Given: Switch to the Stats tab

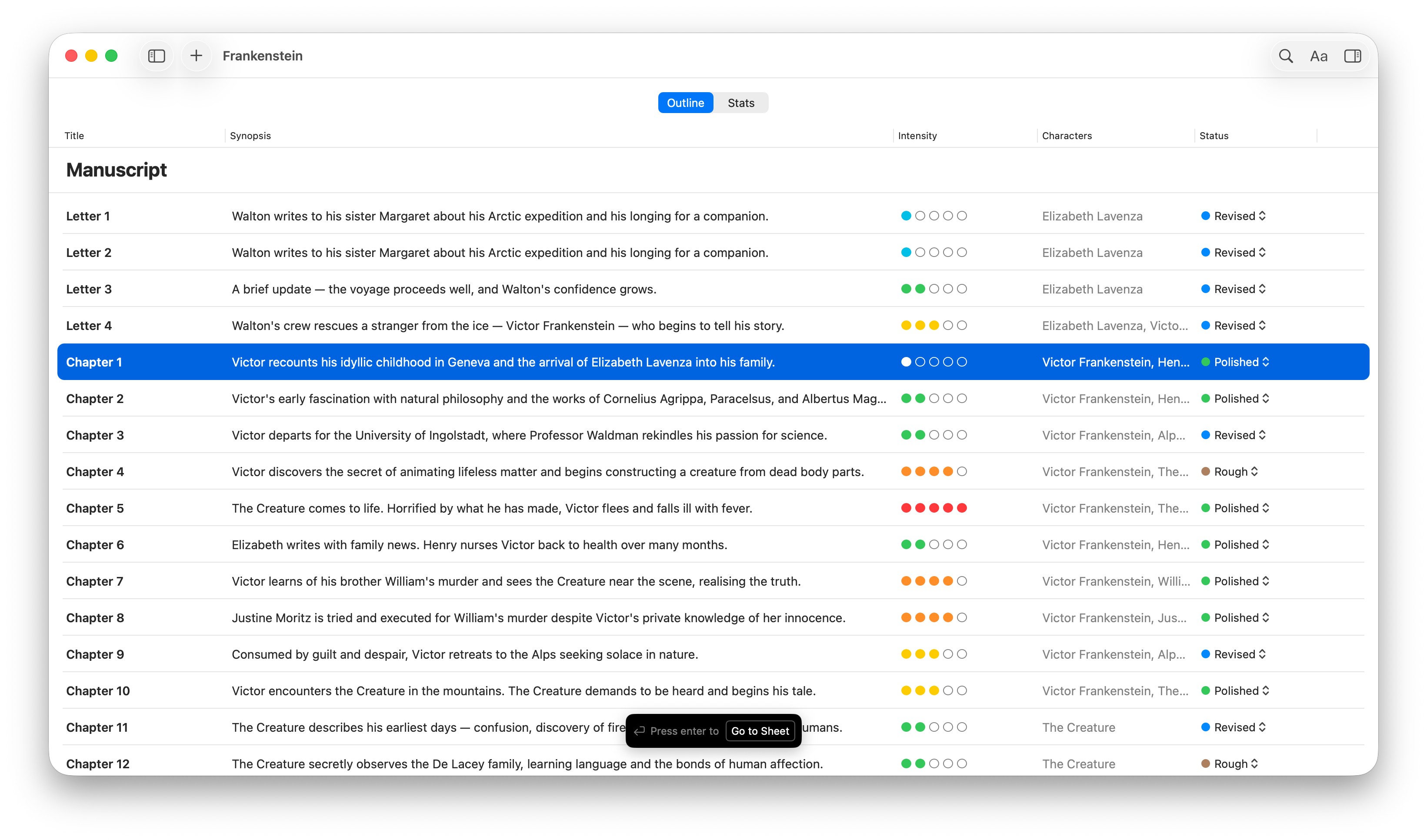Looking at the screenshot, I should click(x=741, y=103).
